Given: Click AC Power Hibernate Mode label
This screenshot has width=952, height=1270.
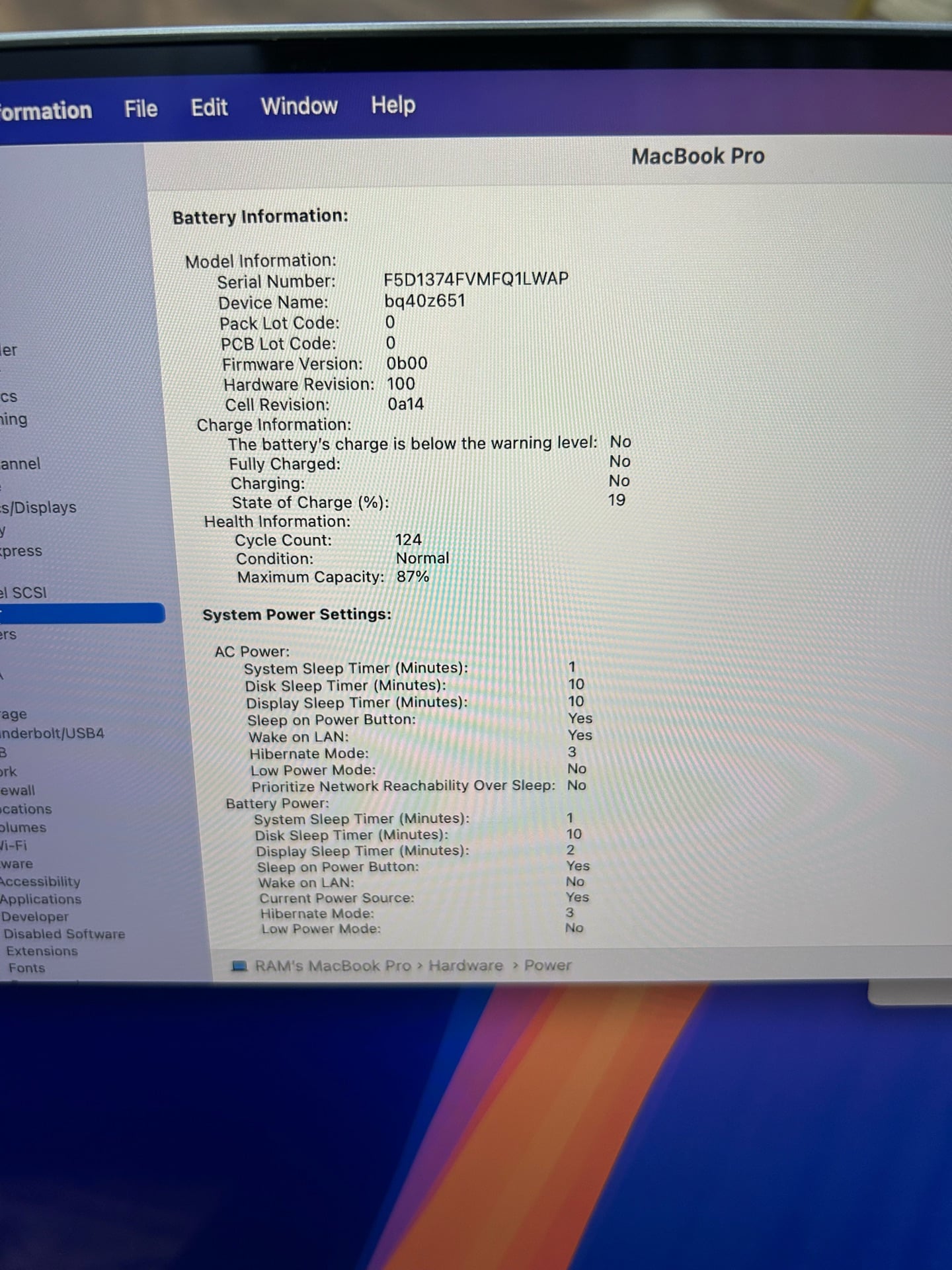Looking at the screenshot, I should coord(309,753).
